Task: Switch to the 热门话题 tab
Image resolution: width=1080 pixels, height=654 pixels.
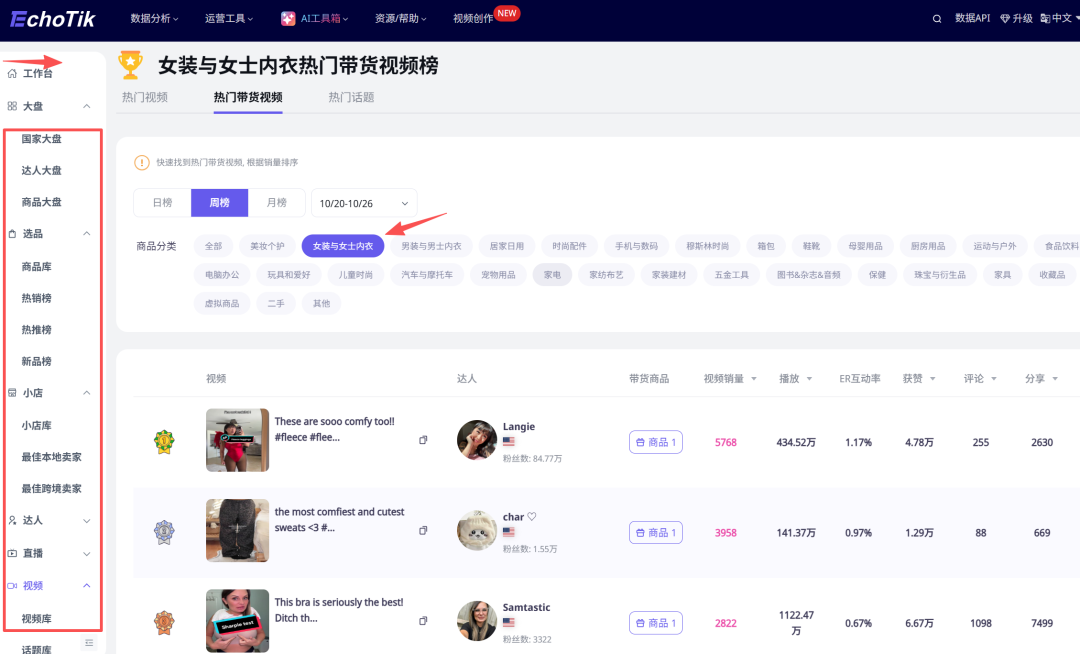Action: click(x=351, y=97)
